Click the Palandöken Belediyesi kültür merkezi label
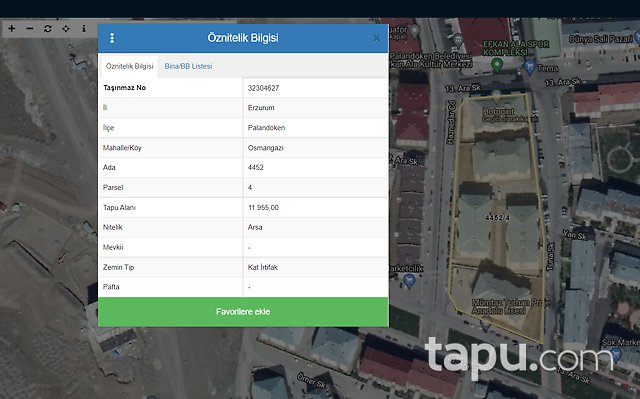This screenshot has height=399, width=640. click(431, 60)
